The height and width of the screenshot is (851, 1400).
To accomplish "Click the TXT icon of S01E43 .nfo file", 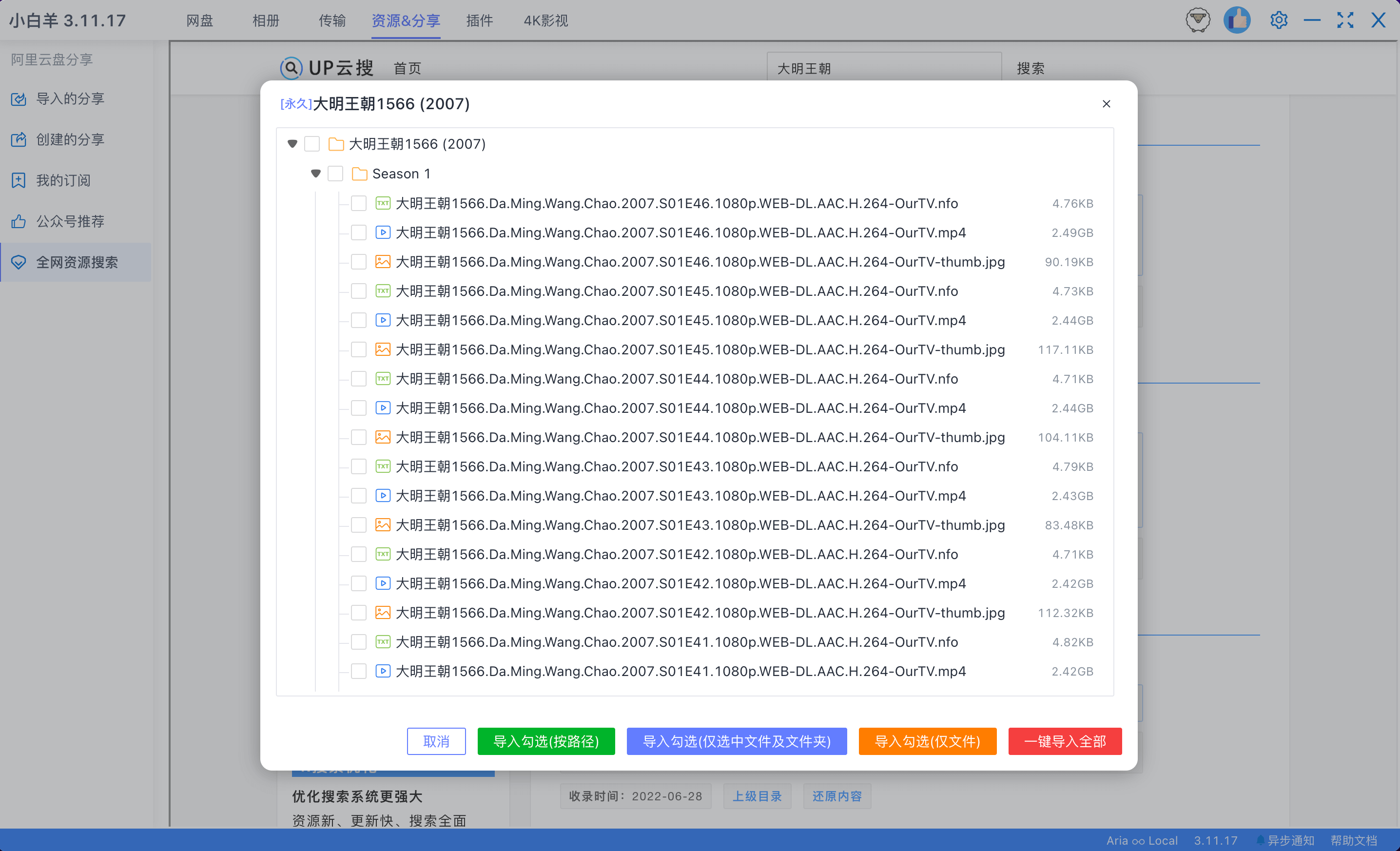I will coord(383,466).
